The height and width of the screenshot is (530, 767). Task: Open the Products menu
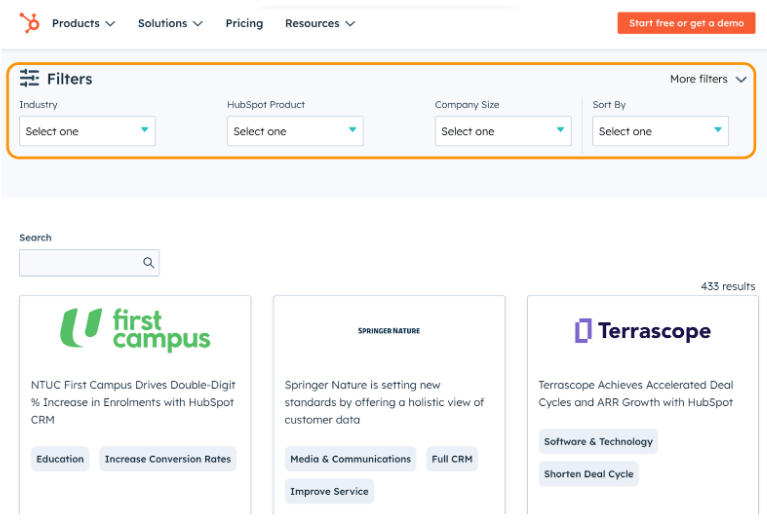(x=83, y=23)
